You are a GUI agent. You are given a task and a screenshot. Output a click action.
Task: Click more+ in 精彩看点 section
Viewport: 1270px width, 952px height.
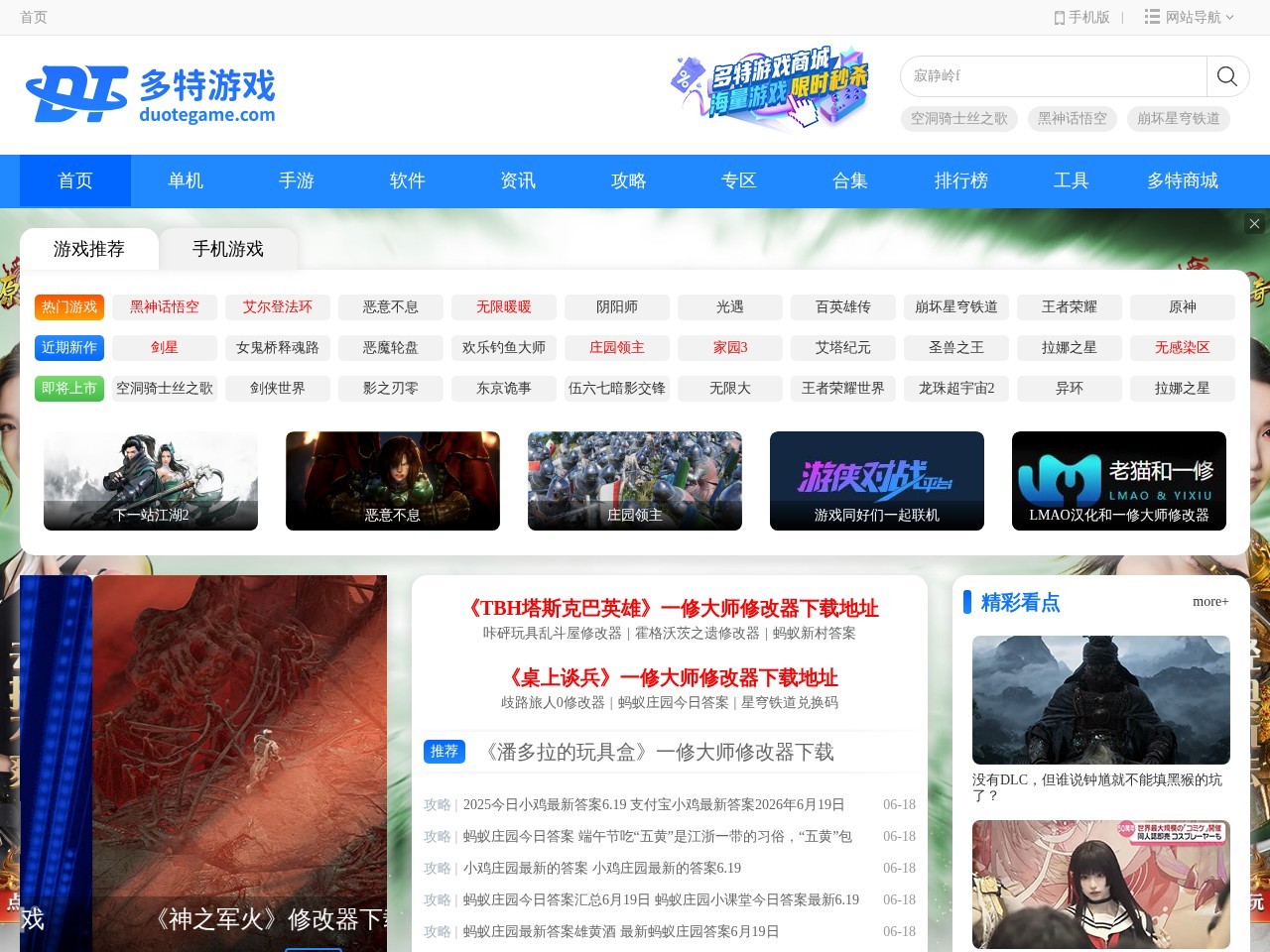[x=1210, y=602]
